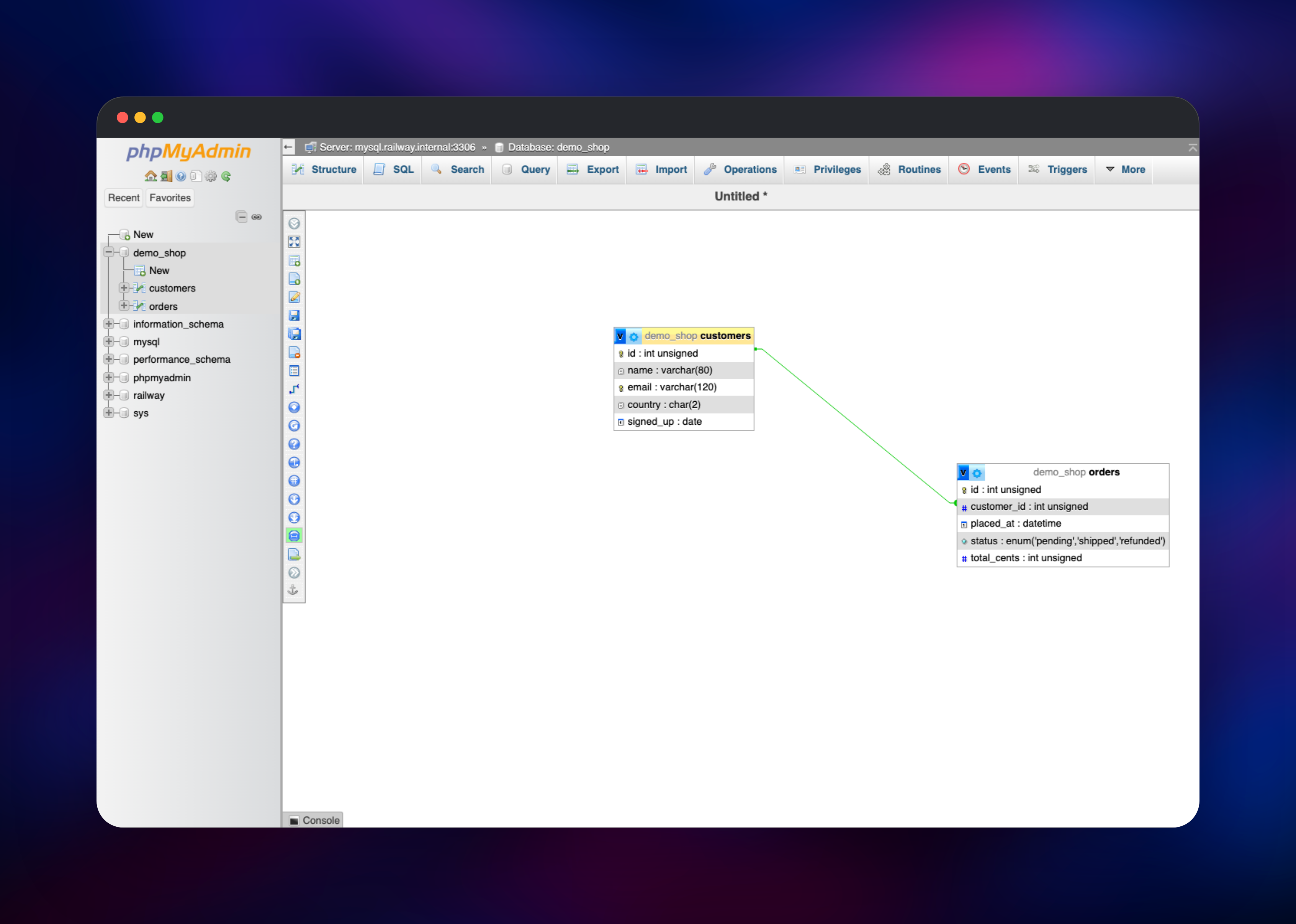Create a new designer page
Screen dimensions: 1296x924
(x=294, y=279)
